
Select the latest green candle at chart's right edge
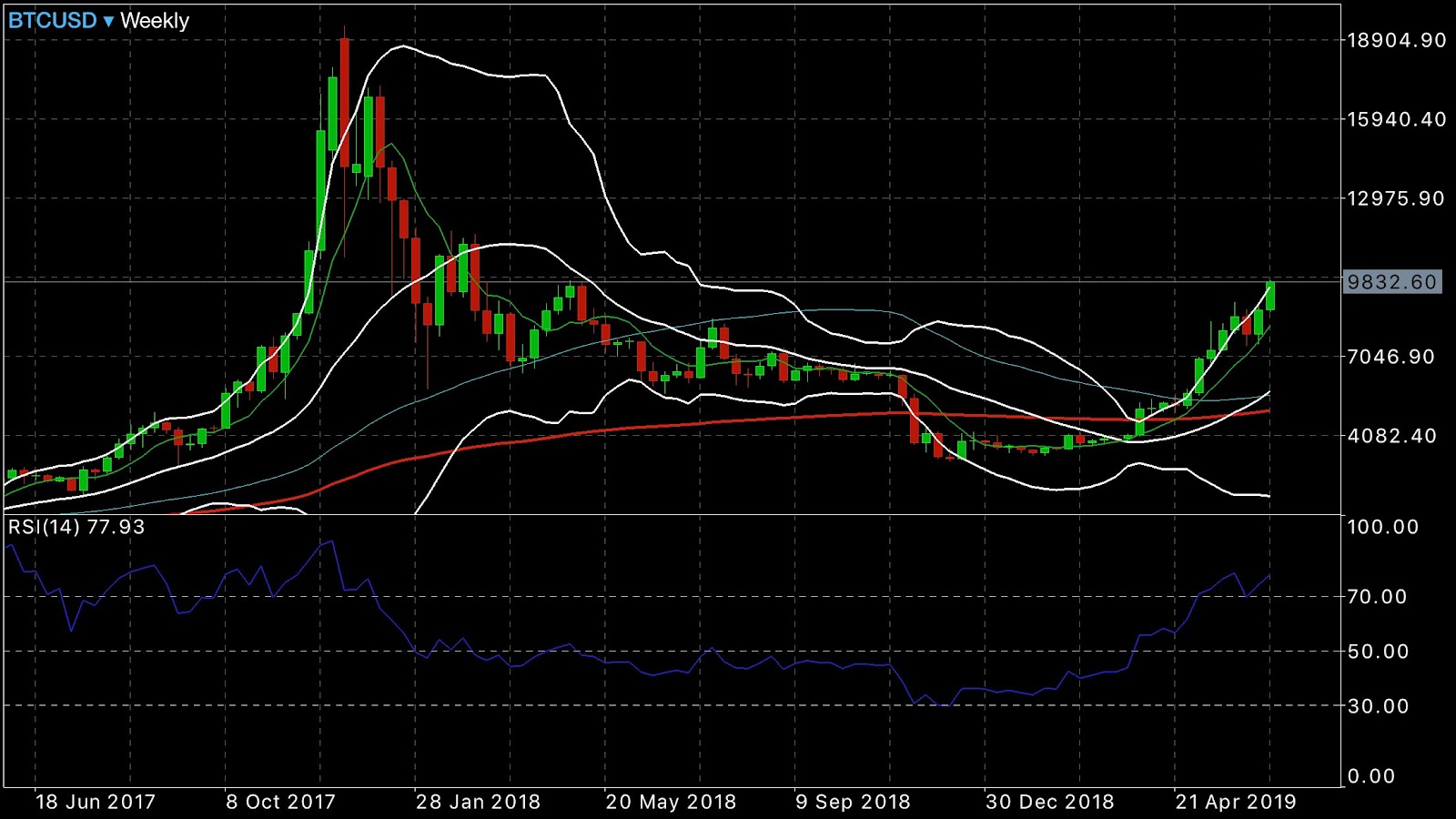point(1270,297)
